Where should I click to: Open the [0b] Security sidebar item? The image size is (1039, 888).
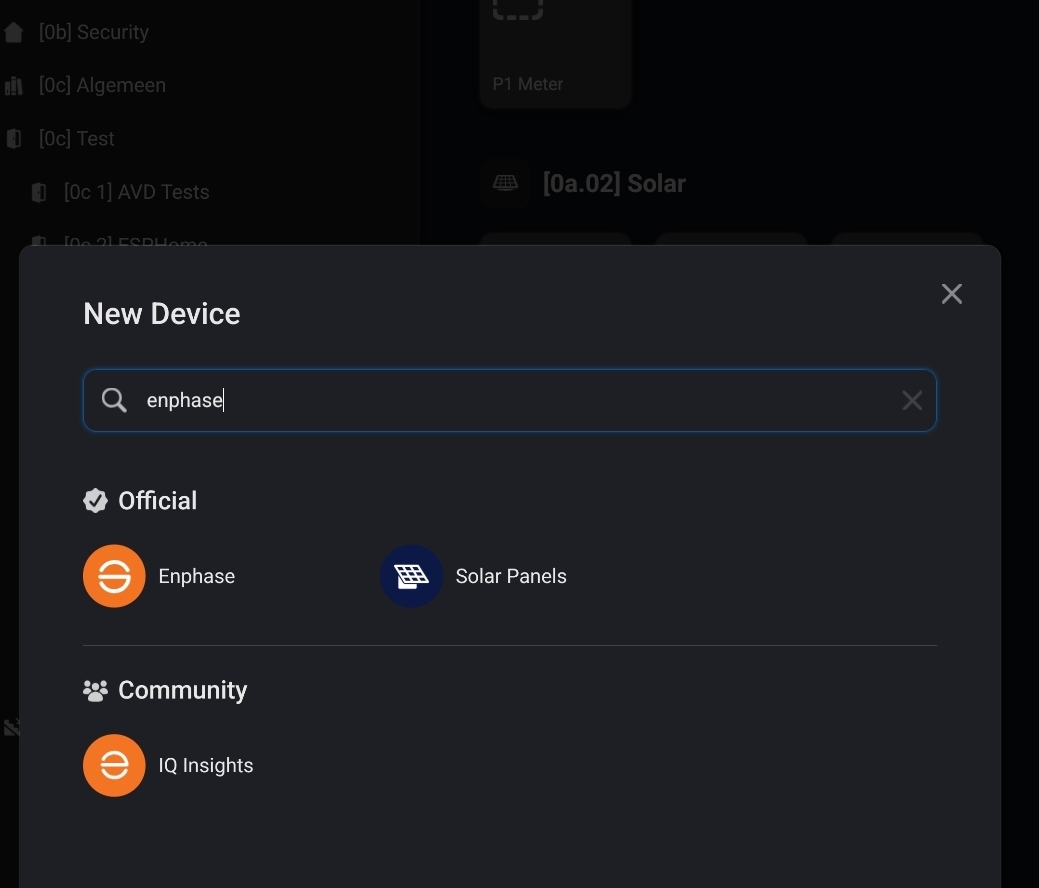[93, 32]
